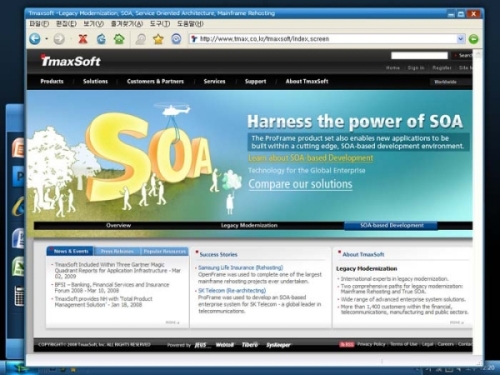This screenshot has height=375, width=500.
Task: Switch to the Press Releases tab
Action: pos(117,251)
